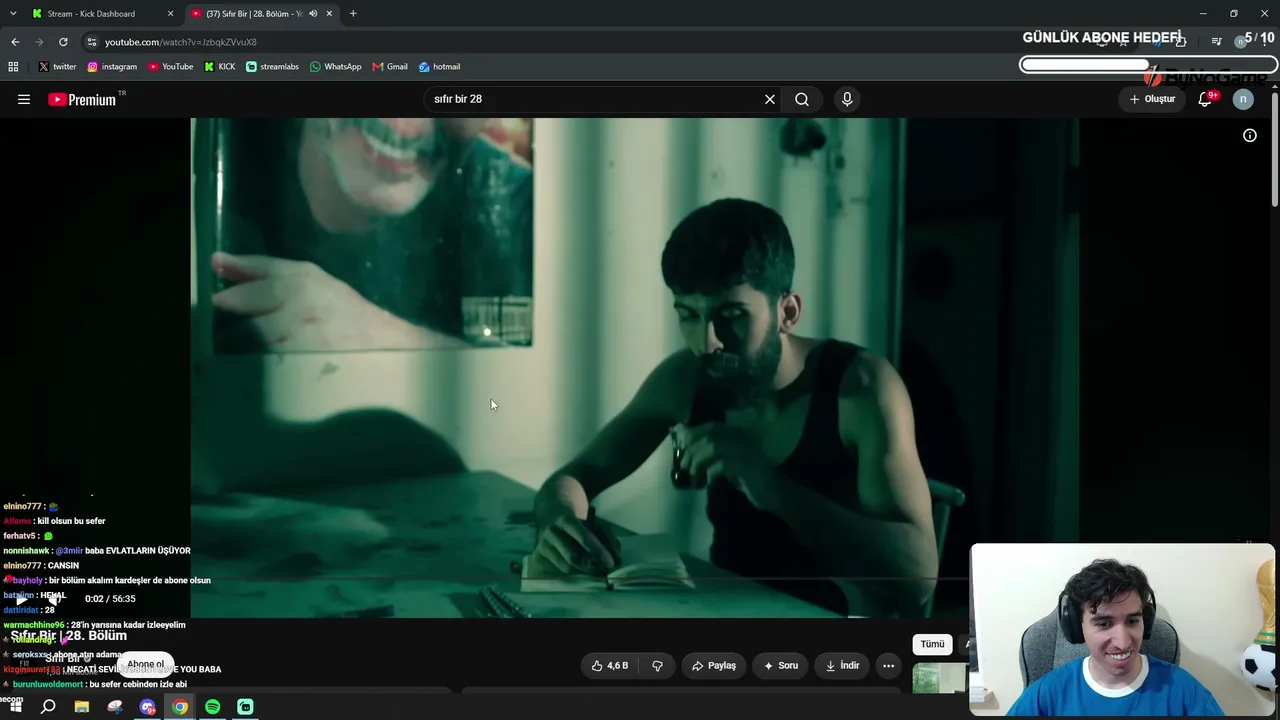
Task: Close the Sıfır Bir YouTube tab
Action: pyautogui.click(x=329, y=14)
